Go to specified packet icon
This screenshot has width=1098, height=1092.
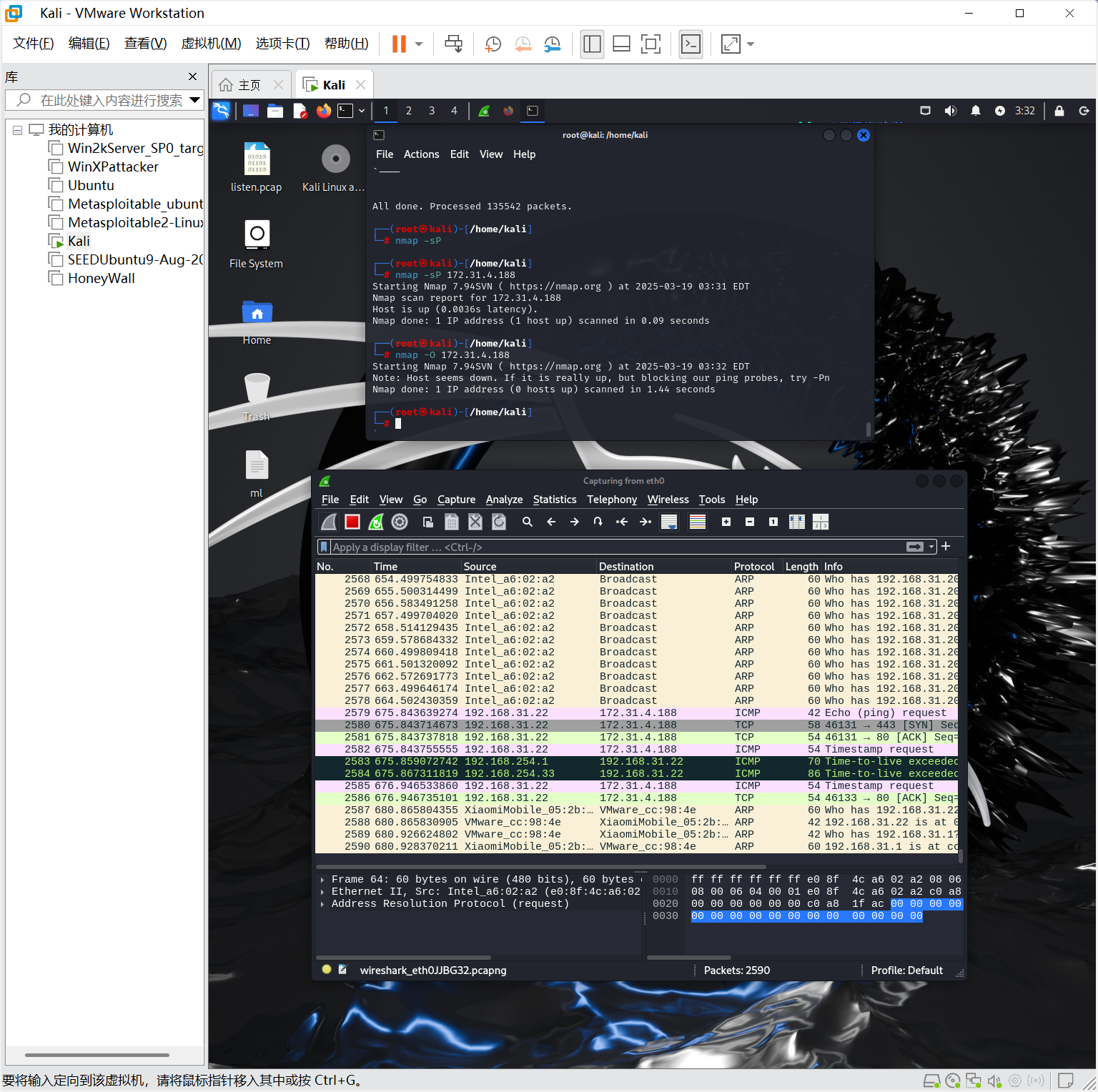598,522
